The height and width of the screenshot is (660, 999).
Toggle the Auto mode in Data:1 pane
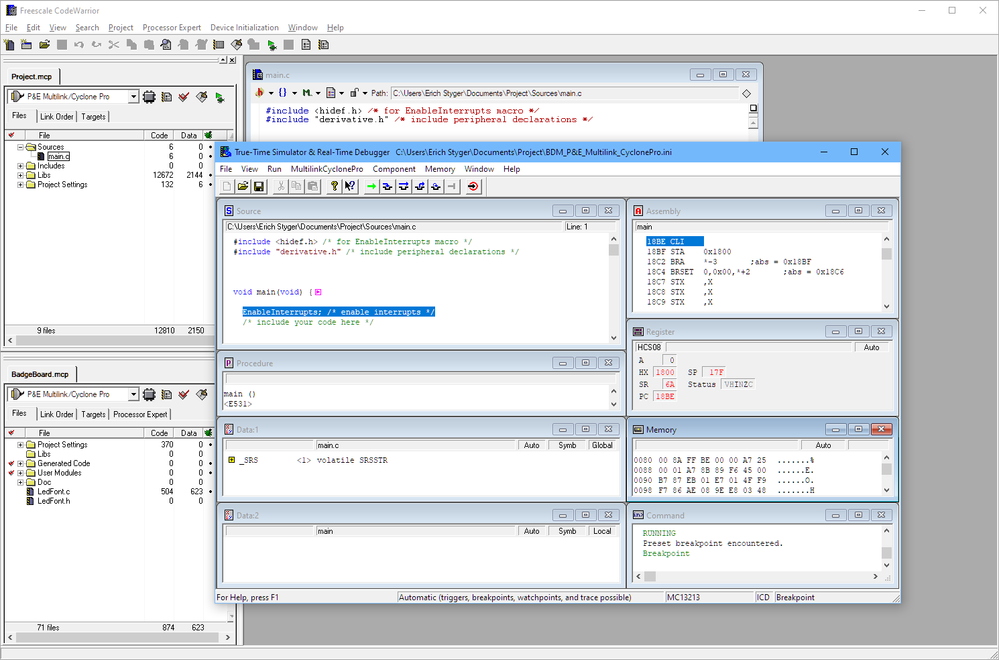coord(531,445)
